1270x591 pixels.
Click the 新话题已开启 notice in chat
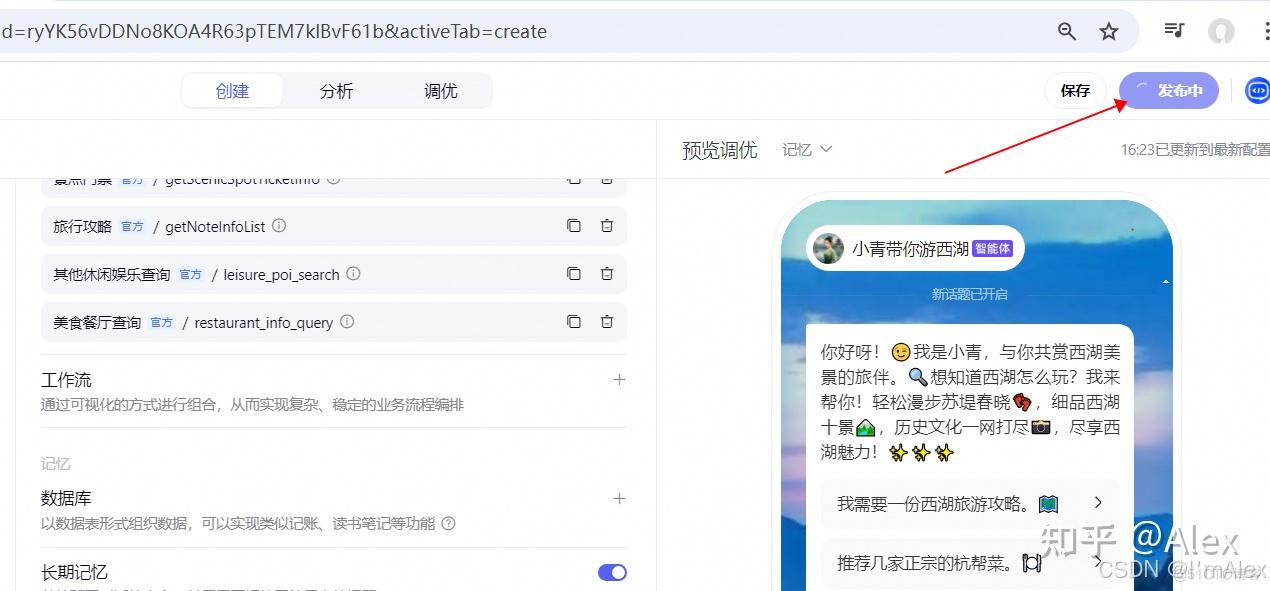point(969,294)
